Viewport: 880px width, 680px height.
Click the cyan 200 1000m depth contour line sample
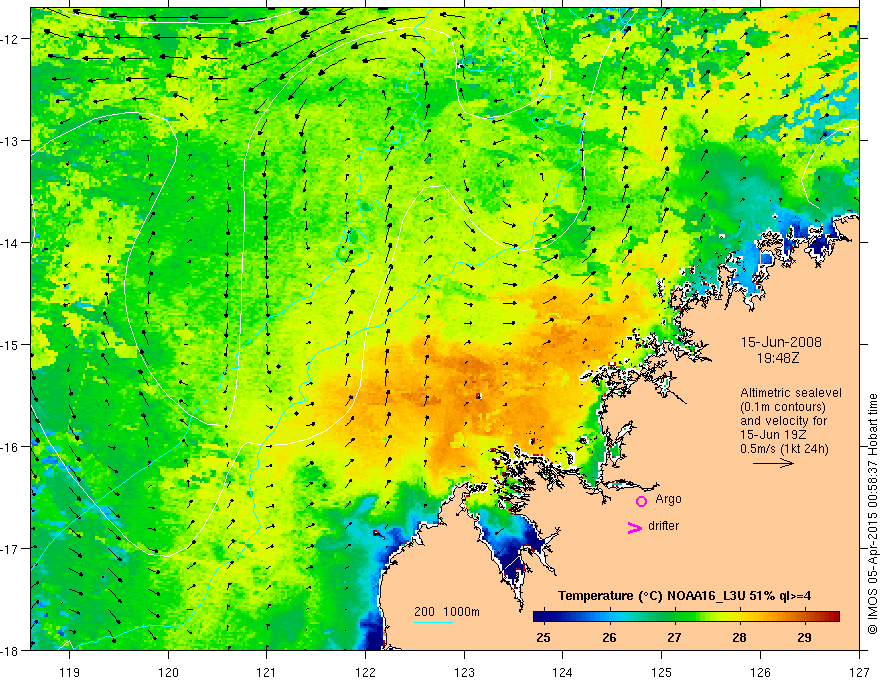click(x=434, y=622)
